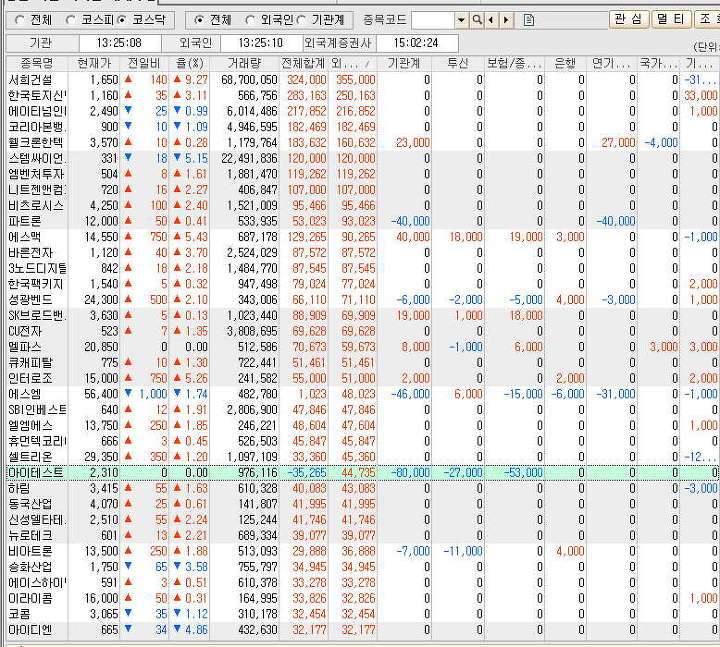Sort by 기관계 column header
This screenshot has height=647, width=720.
coord(404,63)
